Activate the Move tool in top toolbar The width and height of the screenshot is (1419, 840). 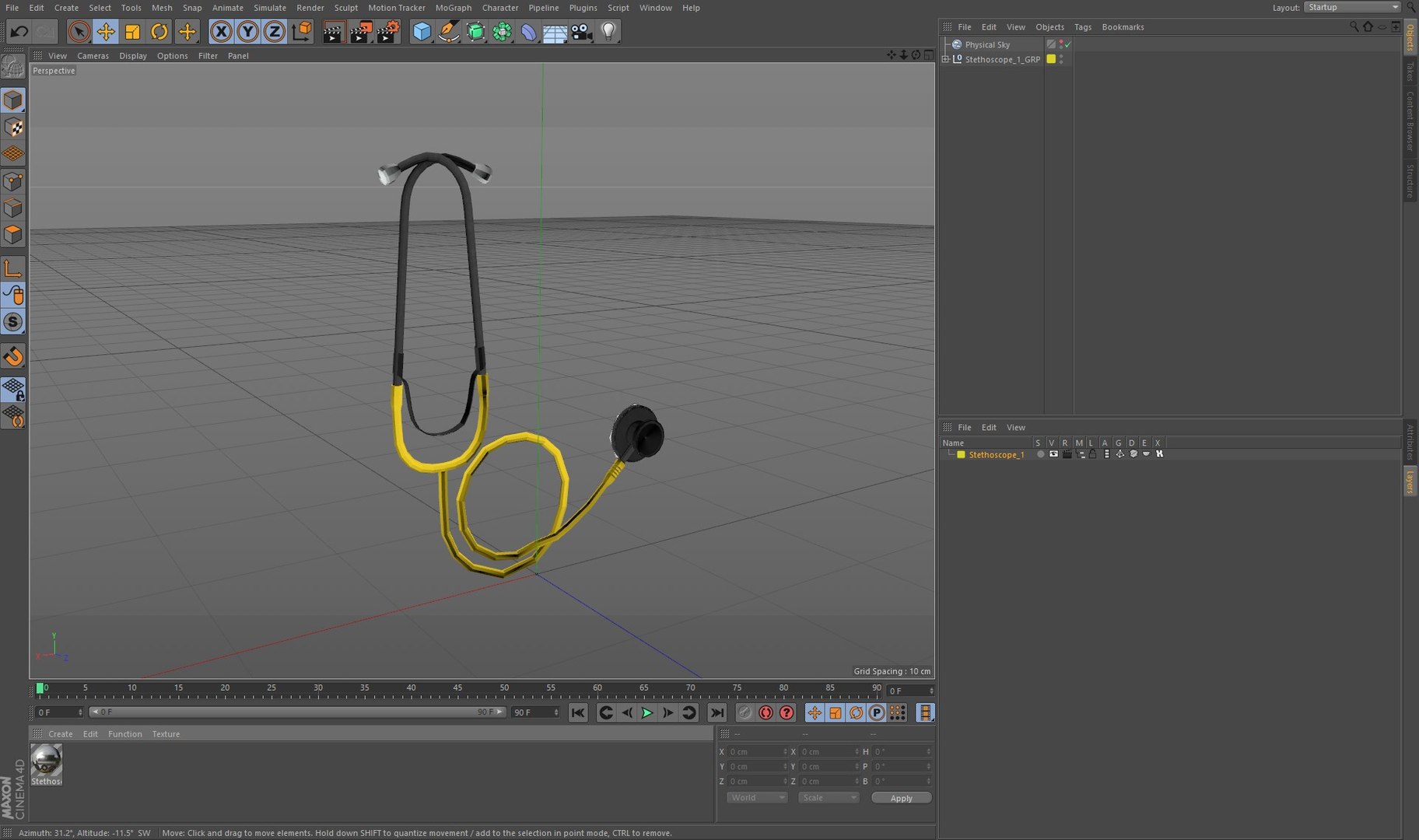tap(106, 32)
